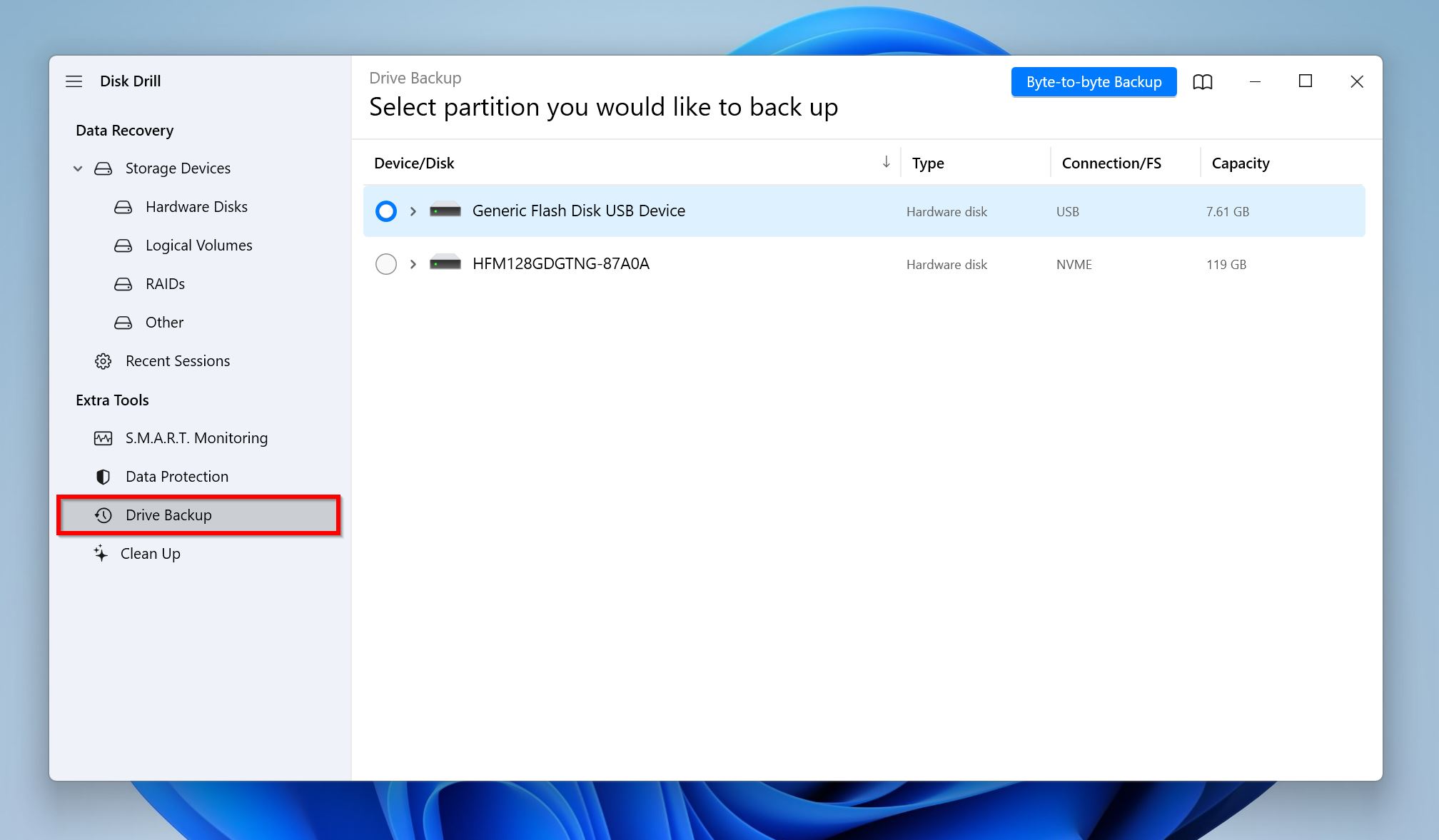Open the bookmark/documentation icon

pos(1200,81)
